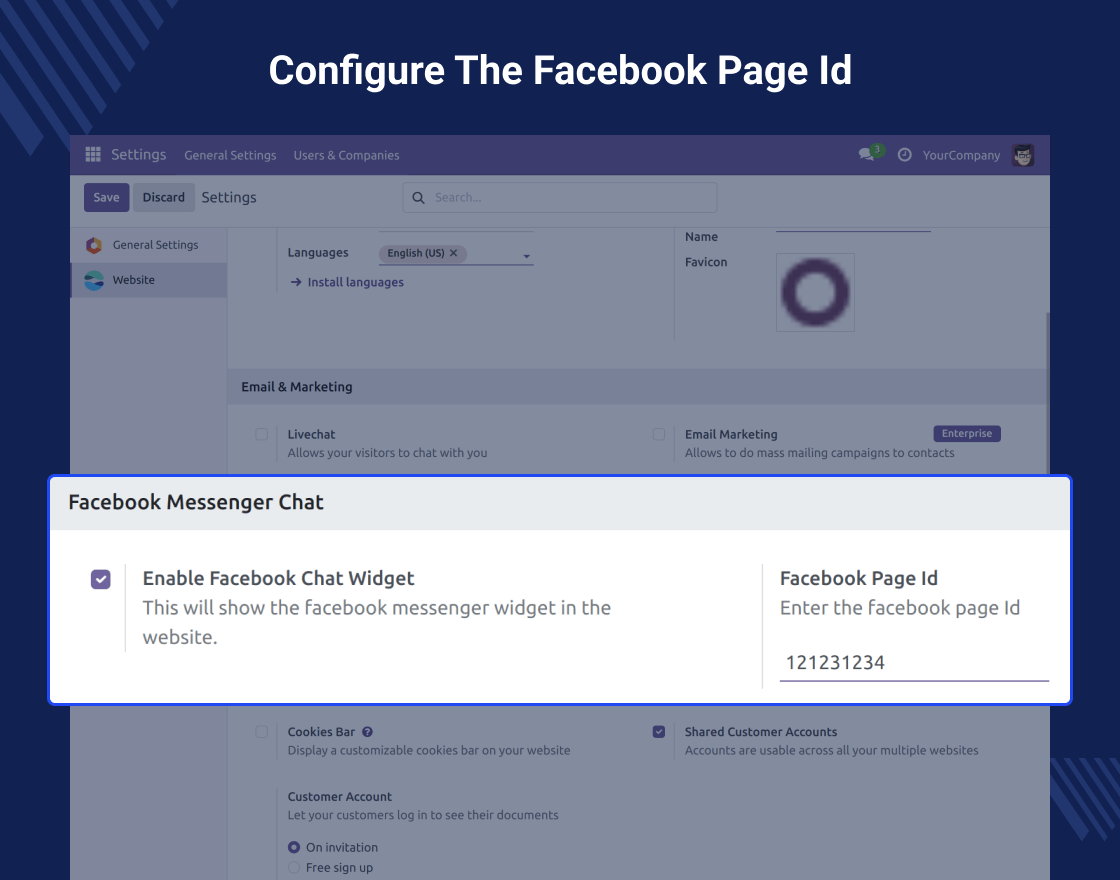Image resolution: width=1120 pixels, height=880 pixels.
Task: Click the Save button
Action: [x=106, y=198]
